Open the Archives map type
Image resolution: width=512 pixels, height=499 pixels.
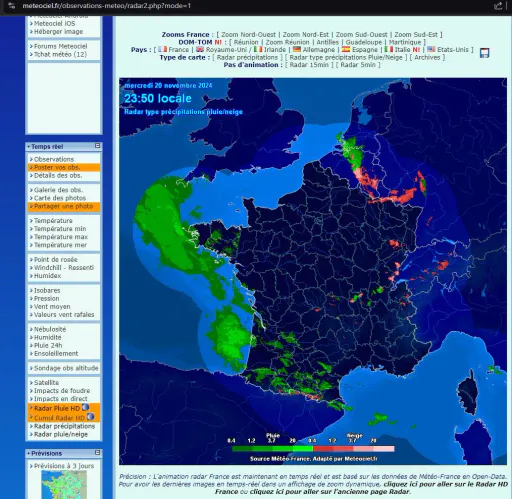point(427,57)
